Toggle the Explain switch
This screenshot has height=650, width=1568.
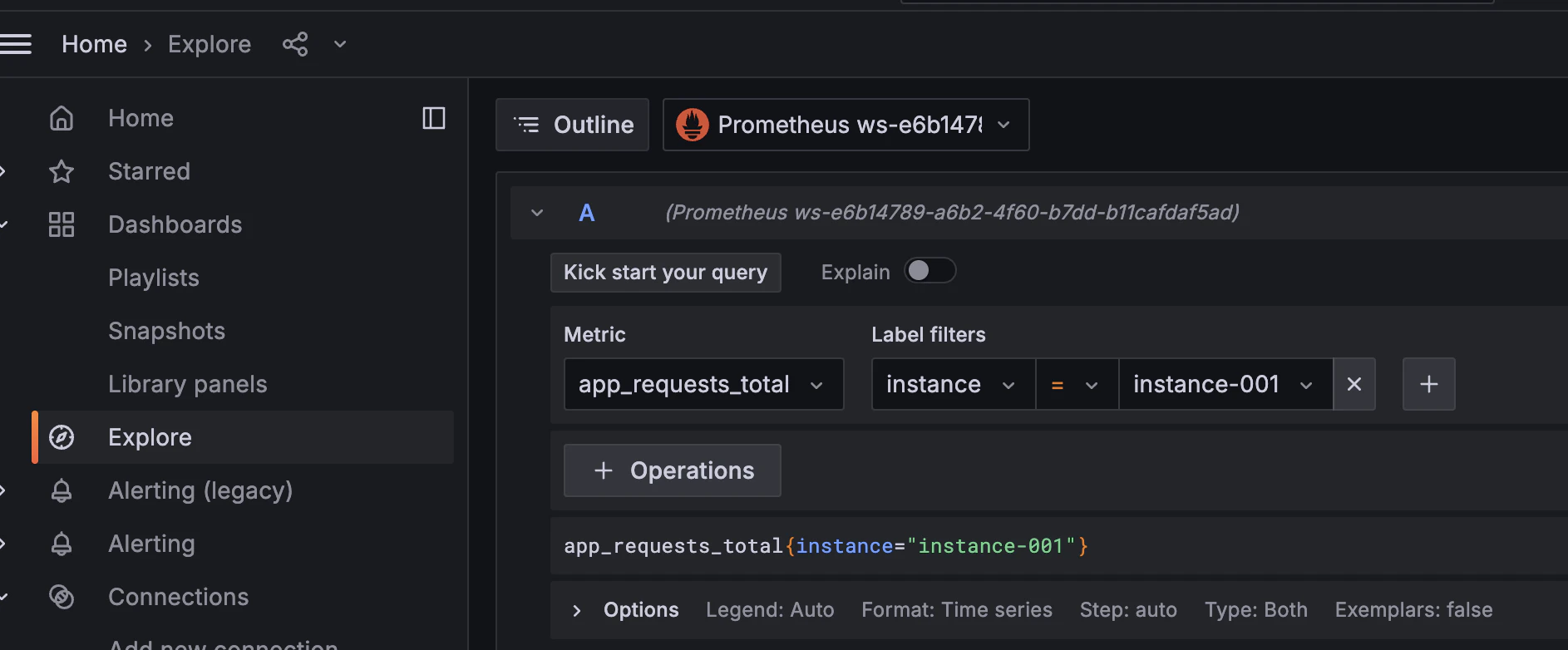click(x=930, y=271)
